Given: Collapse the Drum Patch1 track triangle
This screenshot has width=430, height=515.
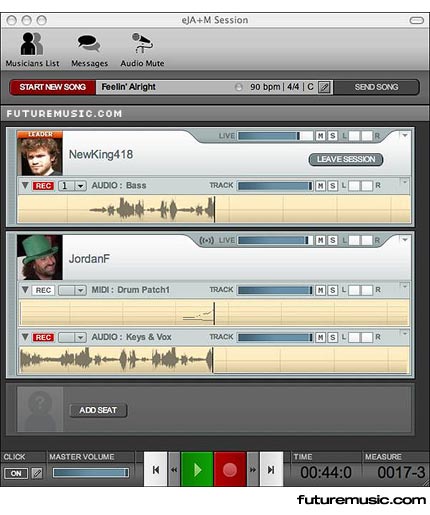Looking at the screenshot, I should 25,290.
